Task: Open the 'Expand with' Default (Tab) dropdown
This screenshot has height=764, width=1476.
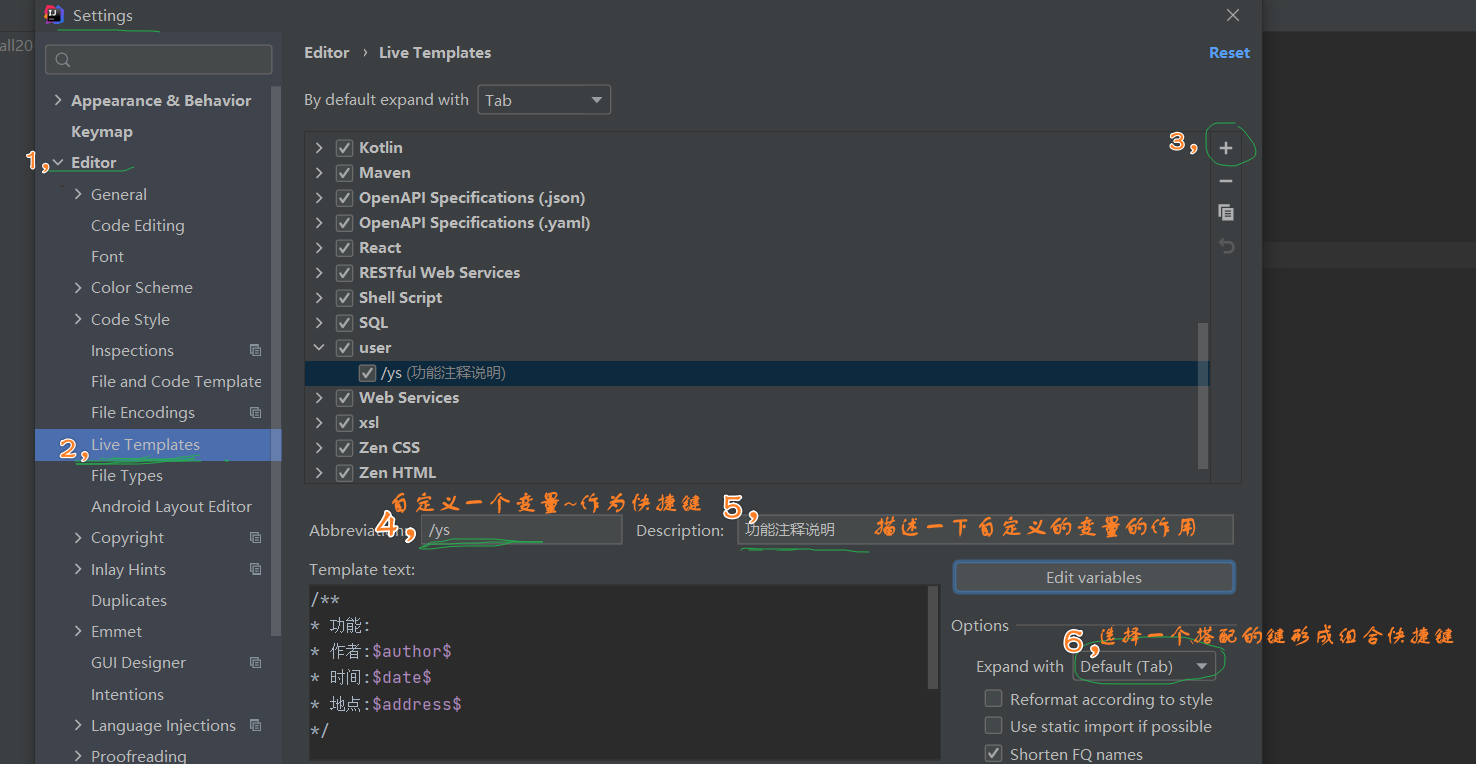Action: coord(1145,666)
